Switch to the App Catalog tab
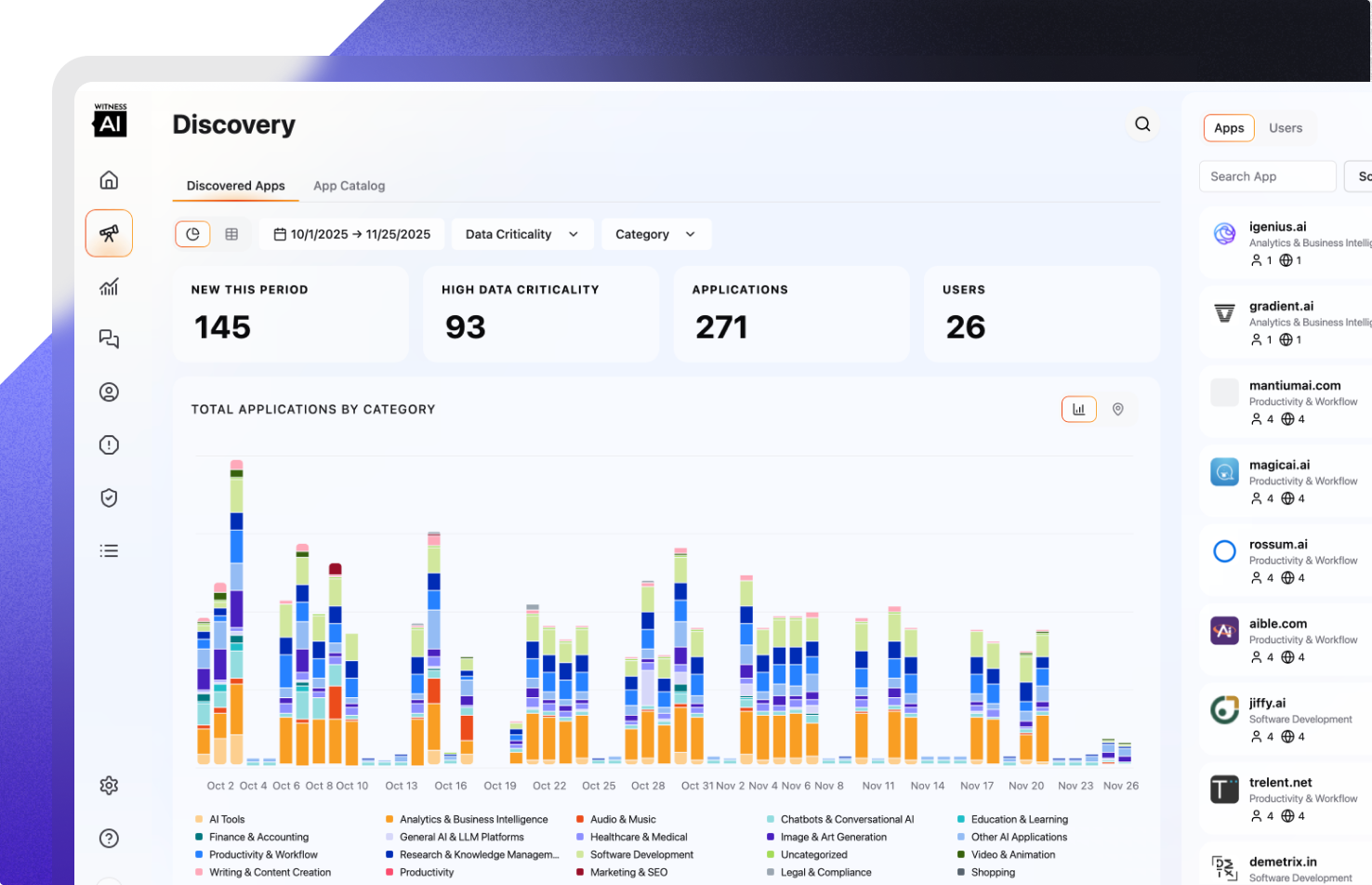 pos(349,186)
